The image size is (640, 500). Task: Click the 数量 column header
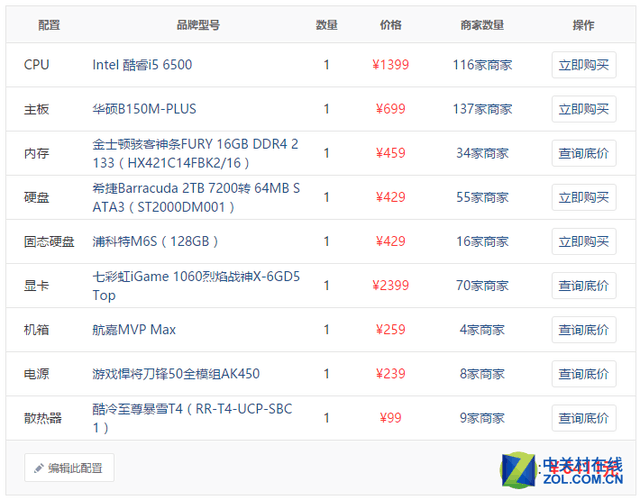327,25
